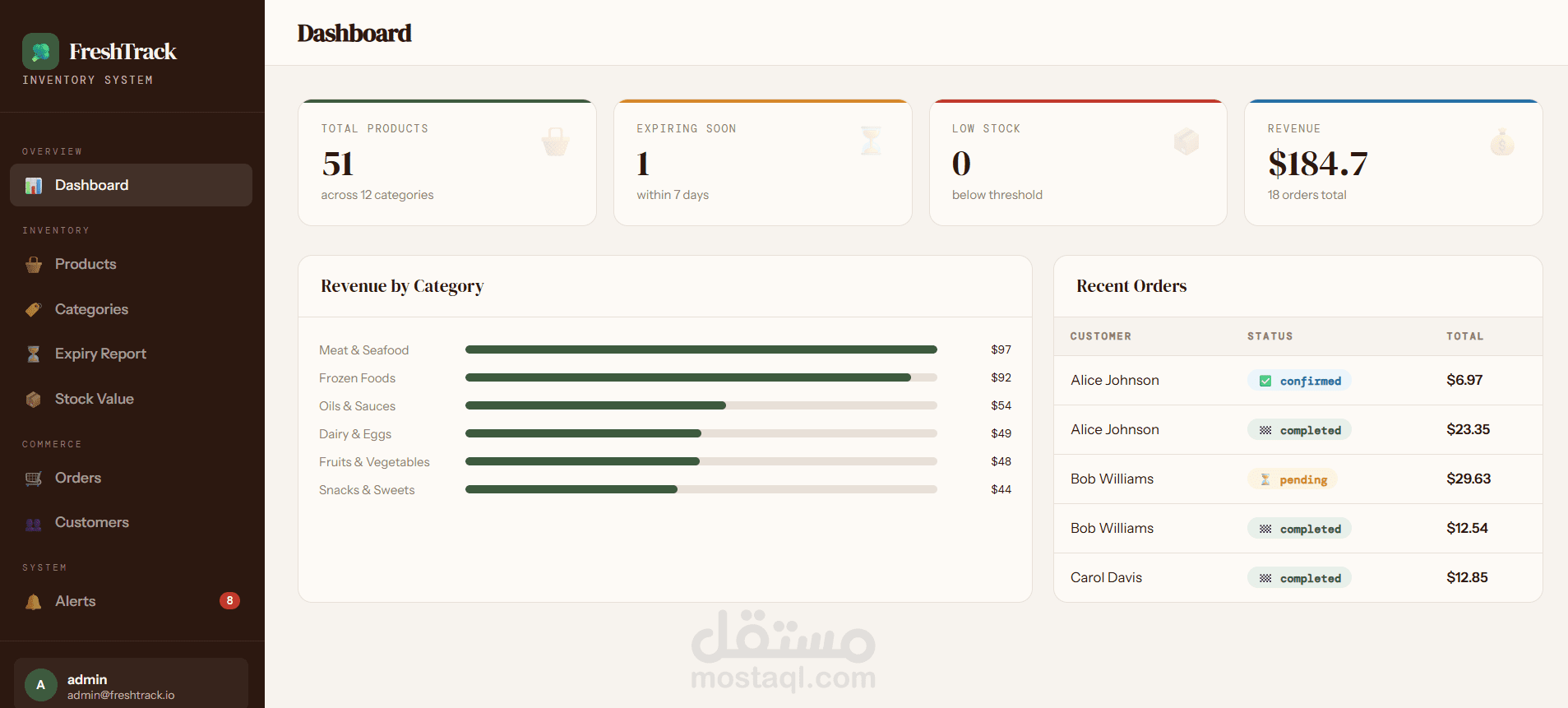Image resolution: width=1568 pixels, height=708 pixels.
Task: Open the Alerts page
Action: 132,601
